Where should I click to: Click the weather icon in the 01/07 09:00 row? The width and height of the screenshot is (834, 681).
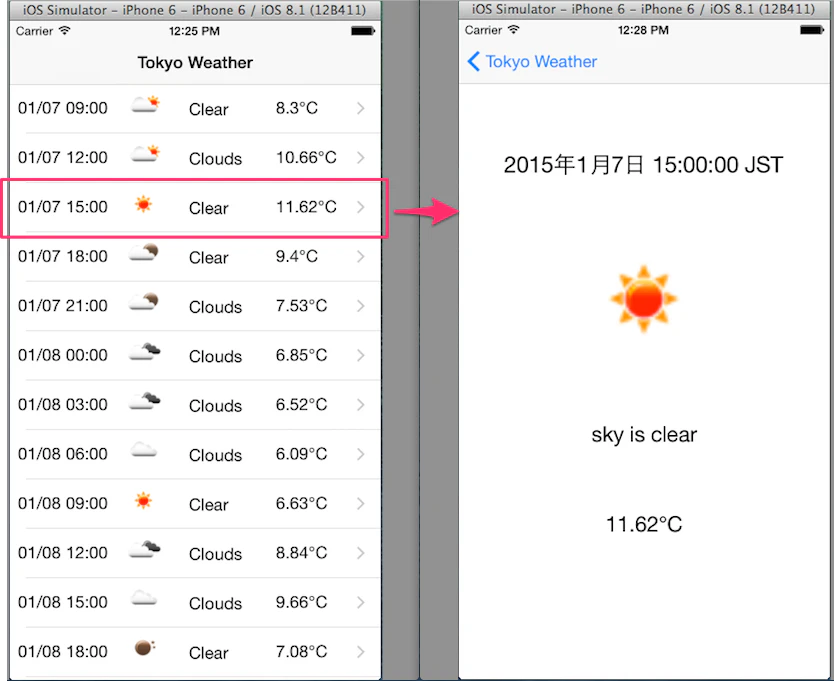tap(145, 104)
